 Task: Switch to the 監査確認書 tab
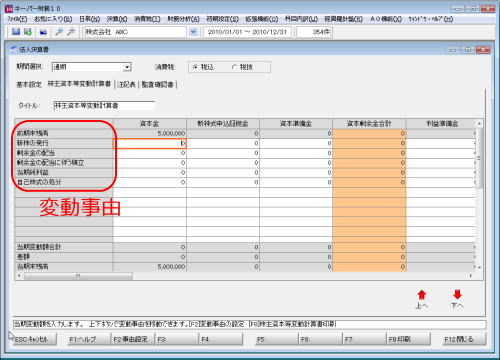(x=158, y=84)
